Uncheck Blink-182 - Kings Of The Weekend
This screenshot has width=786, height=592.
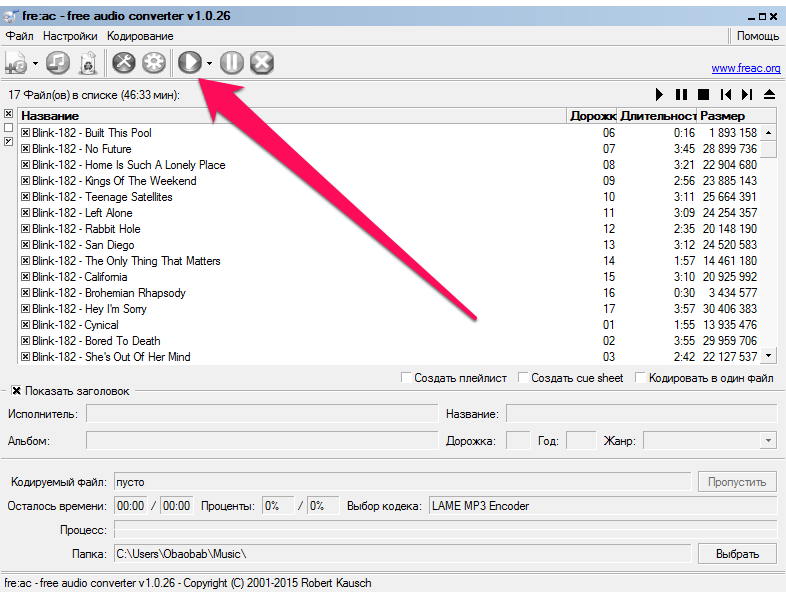(x=25, y=181)
